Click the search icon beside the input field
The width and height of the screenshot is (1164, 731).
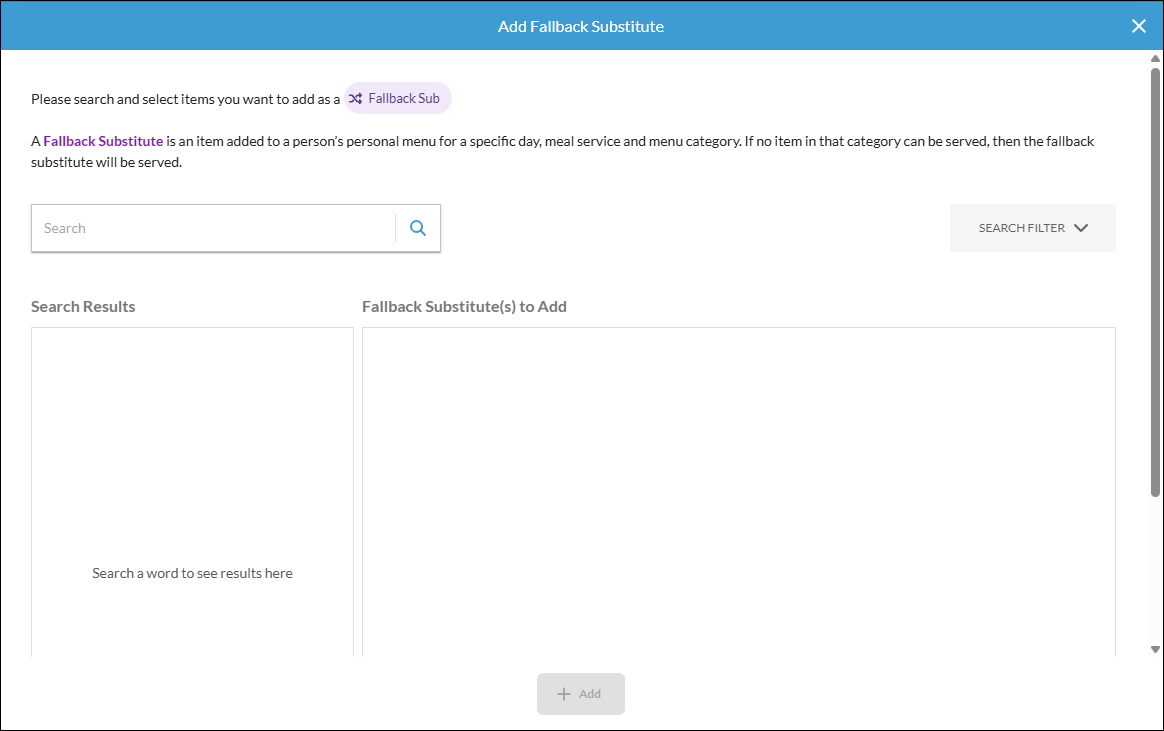(x=418, y=228)
